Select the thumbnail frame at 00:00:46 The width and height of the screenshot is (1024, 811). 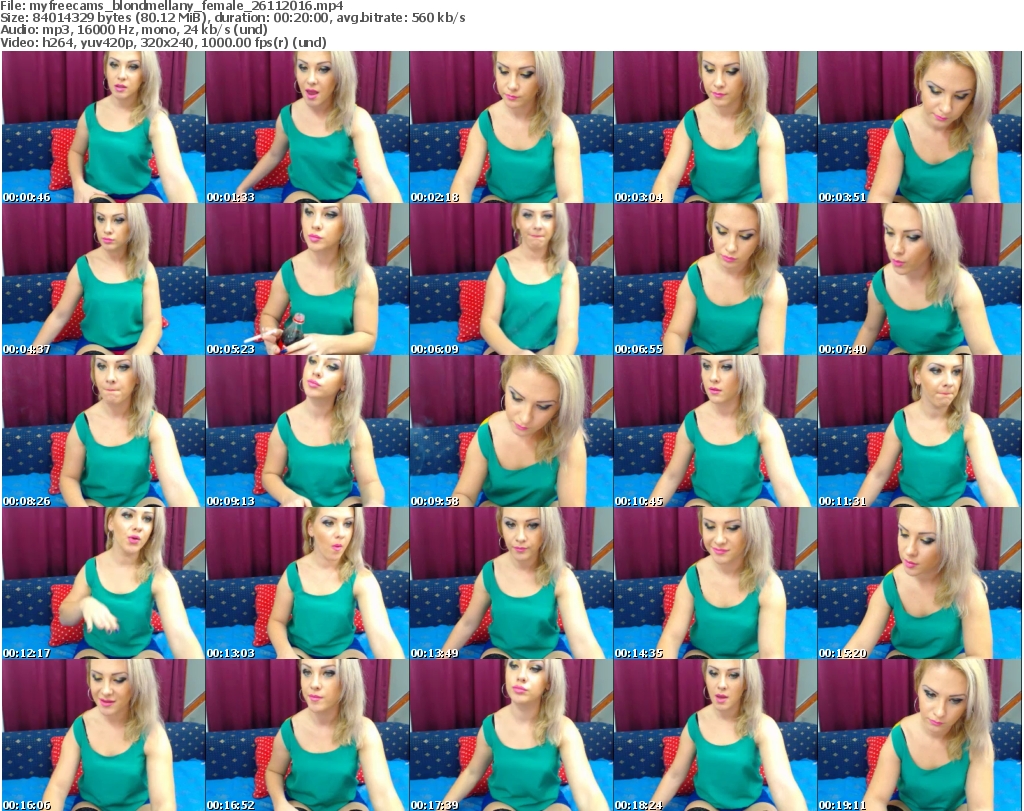pos(103,127)
